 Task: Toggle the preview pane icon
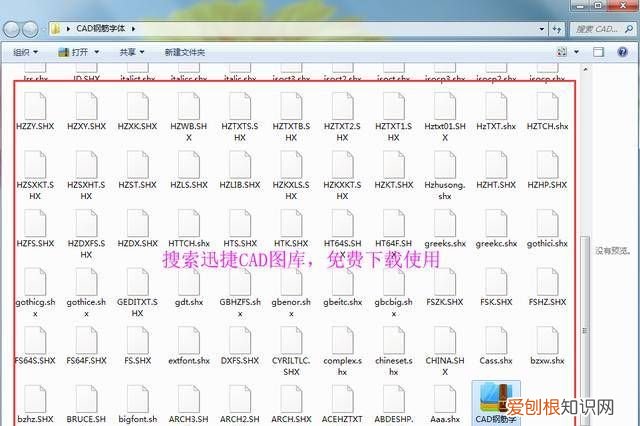coord(598,52)
